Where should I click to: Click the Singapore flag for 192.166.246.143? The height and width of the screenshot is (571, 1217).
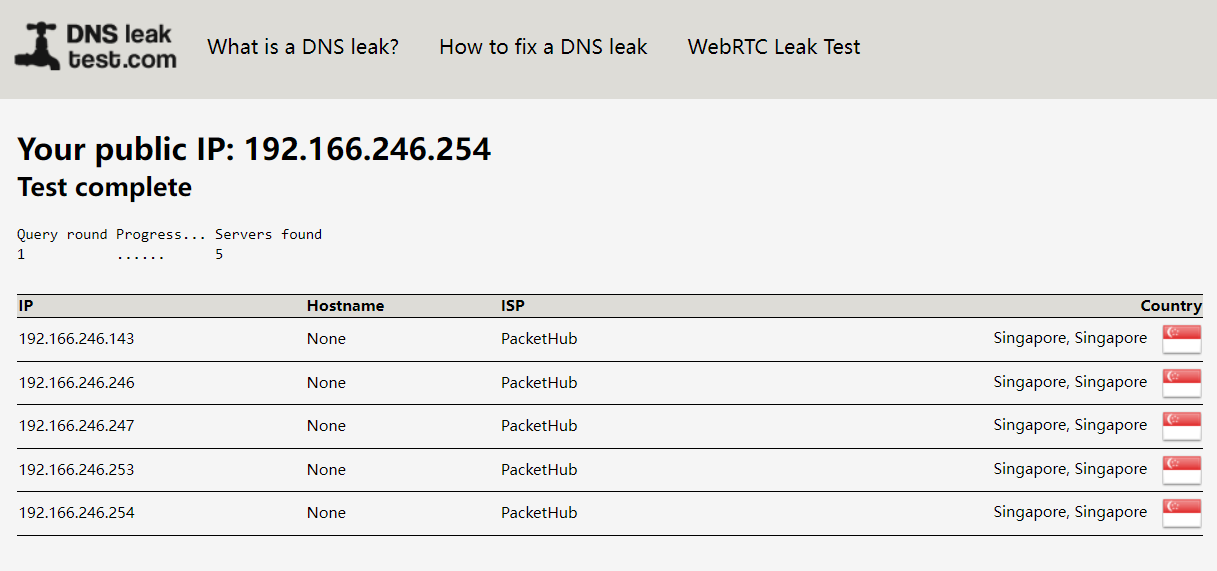coord(1181,339)
